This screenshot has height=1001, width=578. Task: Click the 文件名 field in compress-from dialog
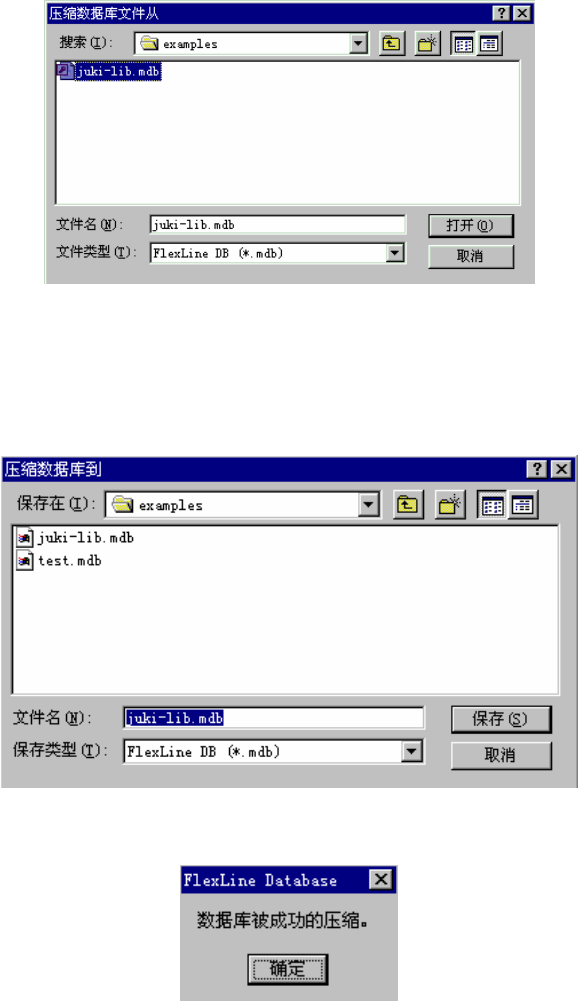coord(277,225)
